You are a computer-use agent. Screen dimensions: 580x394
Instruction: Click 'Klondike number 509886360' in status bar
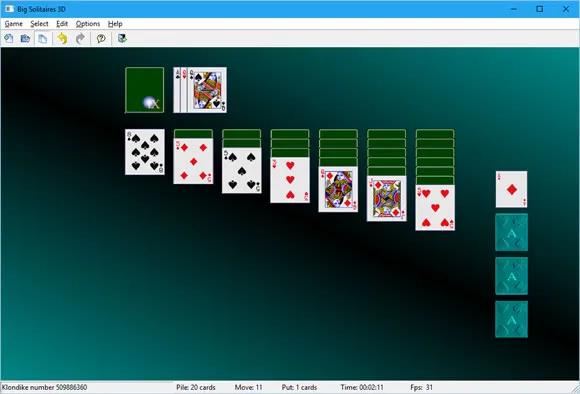point(44,387)
